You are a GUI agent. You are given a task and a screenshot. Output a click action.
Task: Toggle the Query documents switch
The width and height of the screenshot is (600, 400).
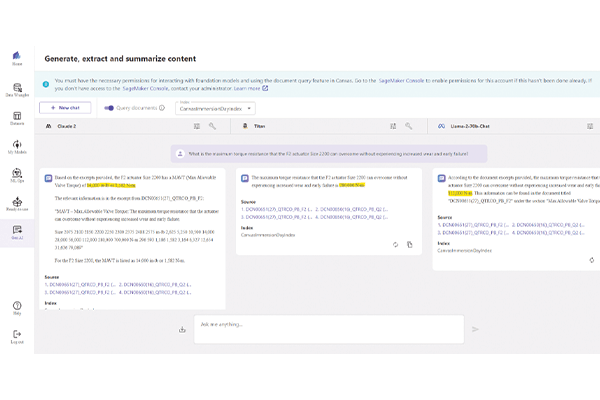[109, 108]
